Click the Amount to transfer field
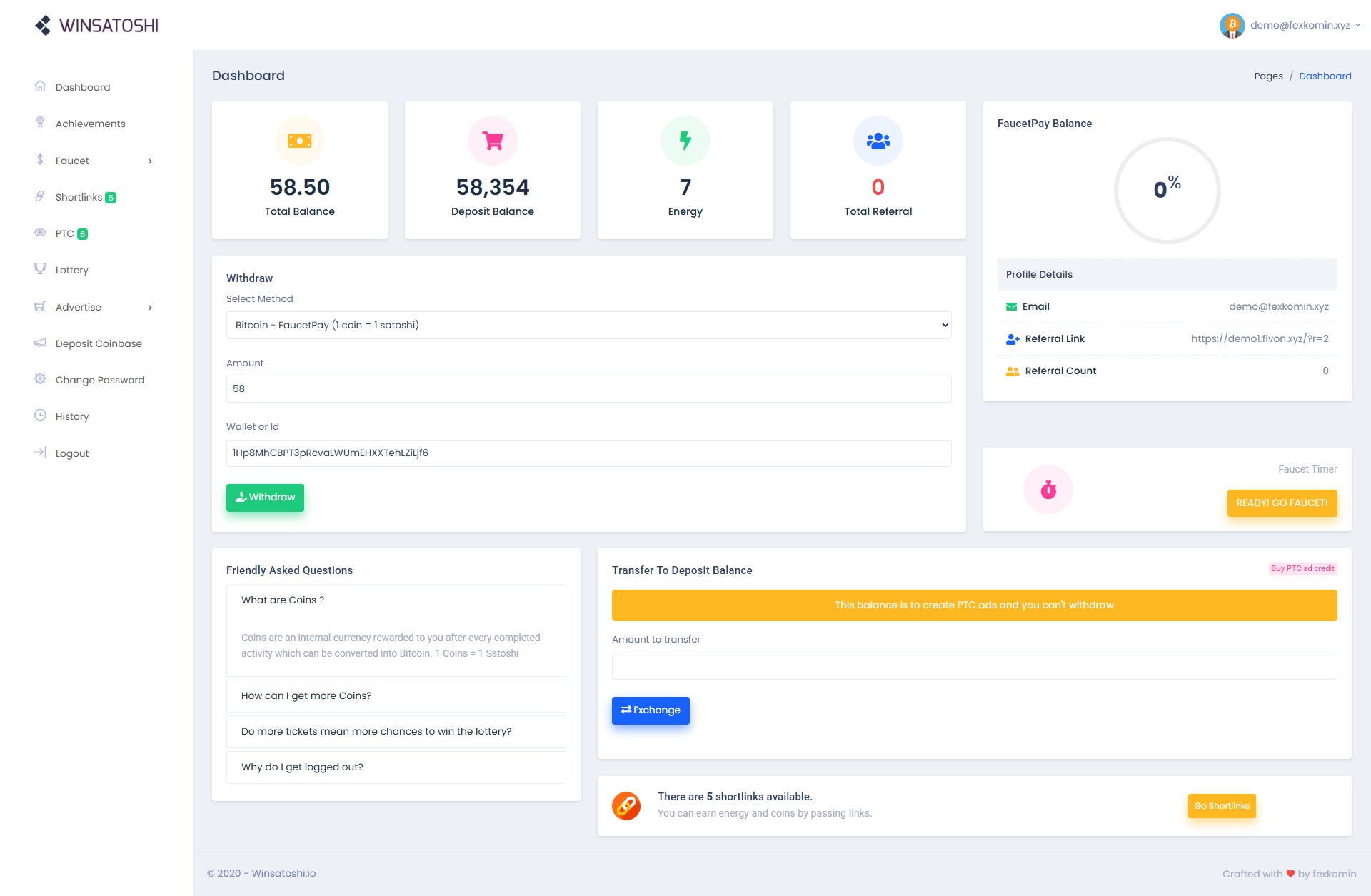Image resolution: width=1371 pixels, height=896 pixels. pyautogui.click(x=974, y=666)
